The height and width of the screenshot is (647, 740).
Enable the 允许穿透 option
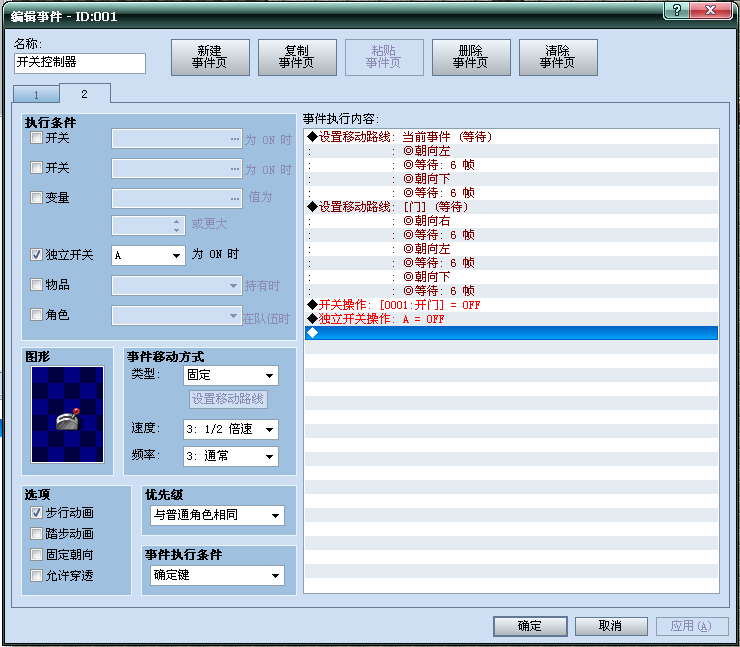[37, 575]
